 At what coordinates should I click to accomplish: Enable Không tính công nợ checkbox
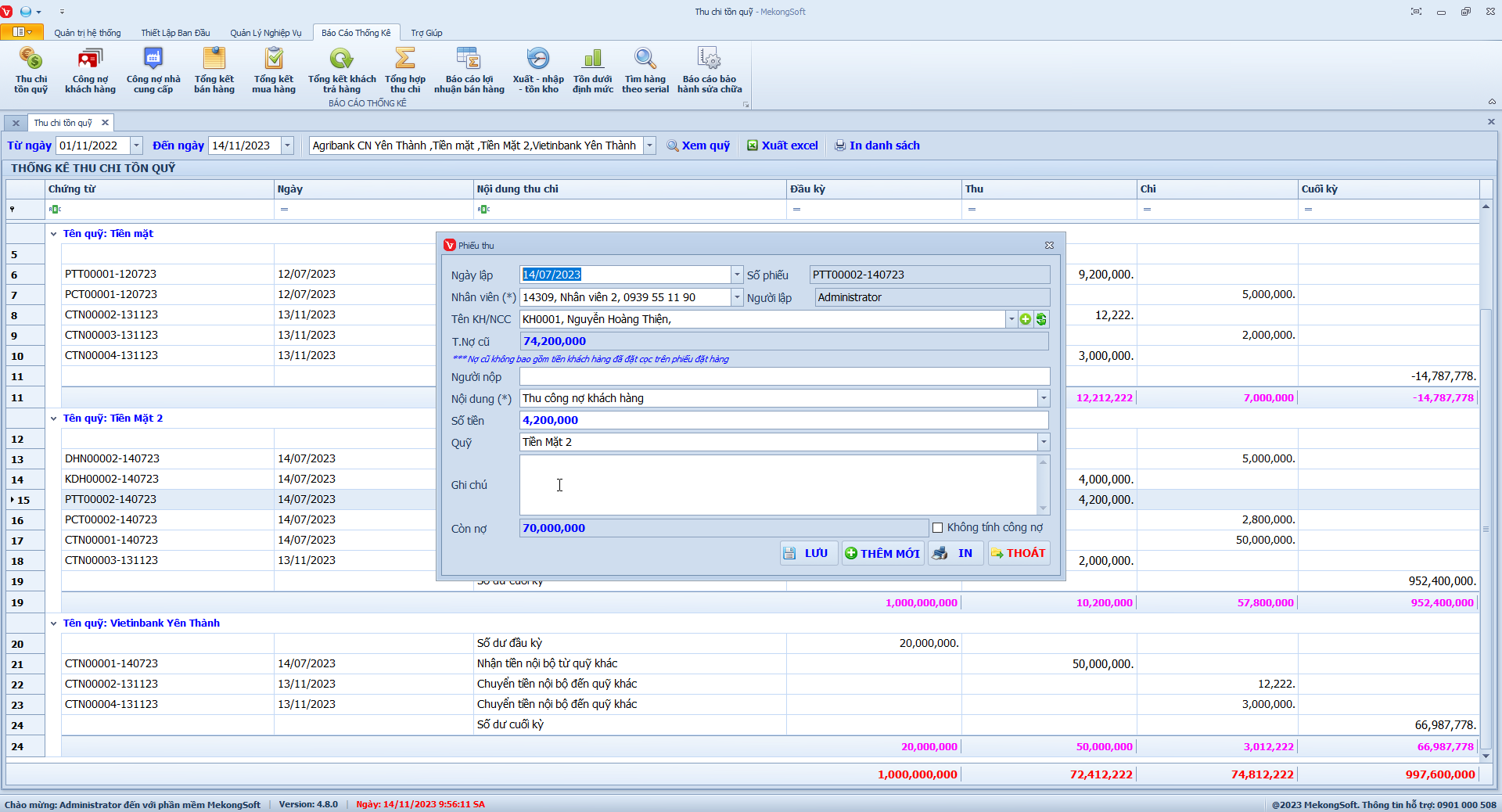(x=937, y=528)
